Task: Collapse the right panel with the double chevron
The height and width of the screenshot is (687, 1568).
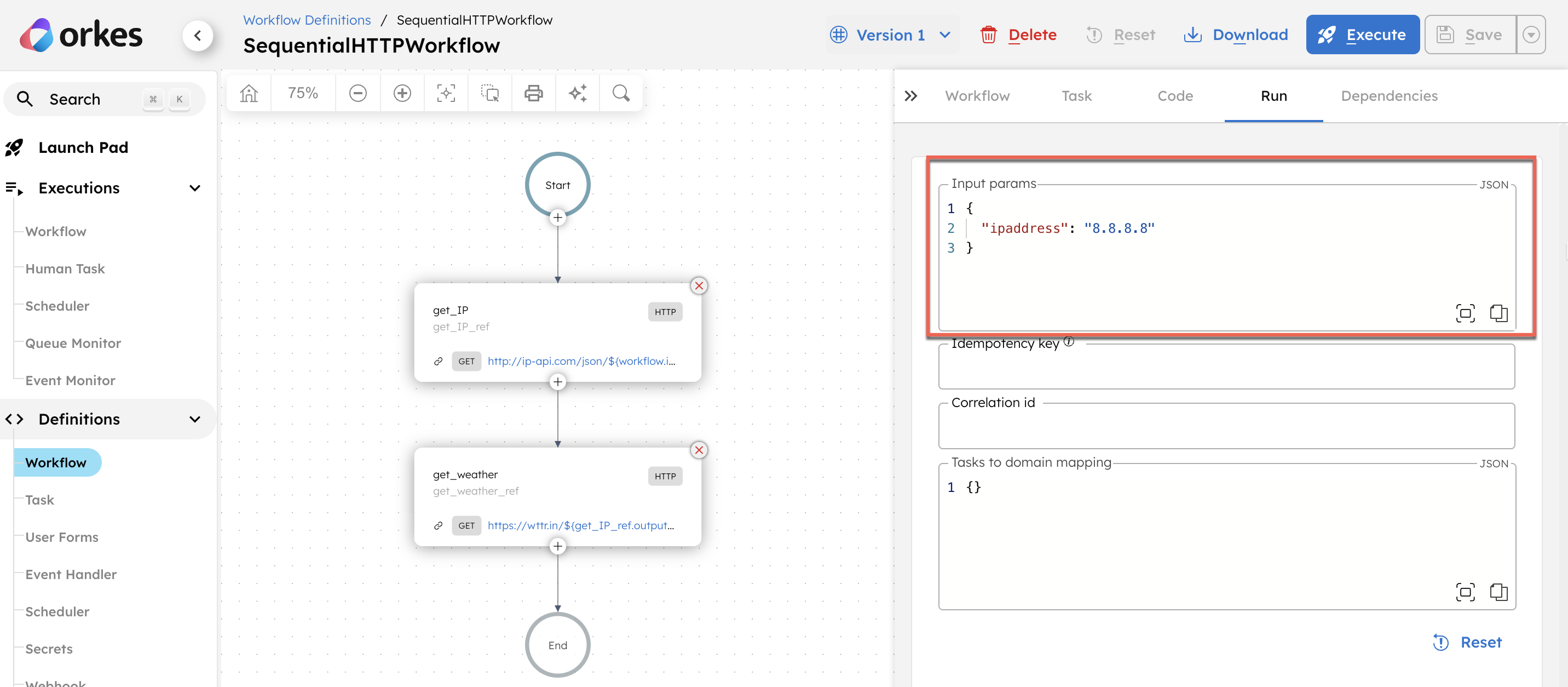Action: (910, 96)
